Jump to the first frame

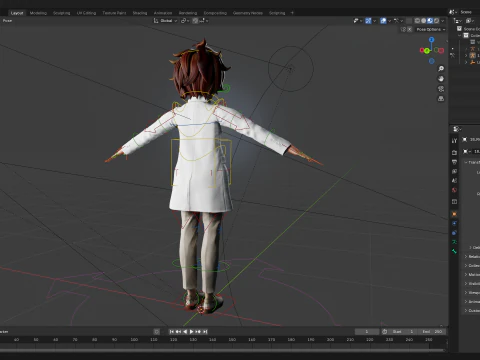pos(171,332)
